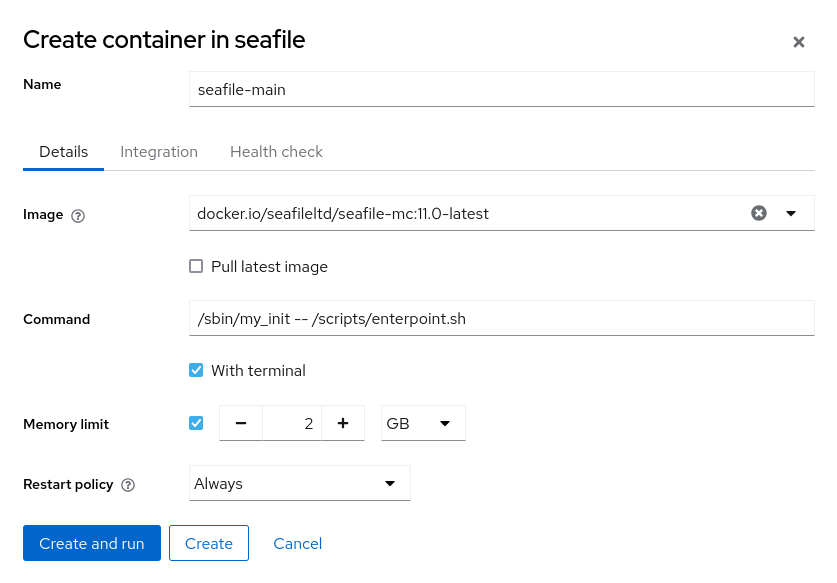This screenshot has height=583, width=837.
Task: Close the Create container dialog
Action: pyautogui.click(x=799, y=42)
